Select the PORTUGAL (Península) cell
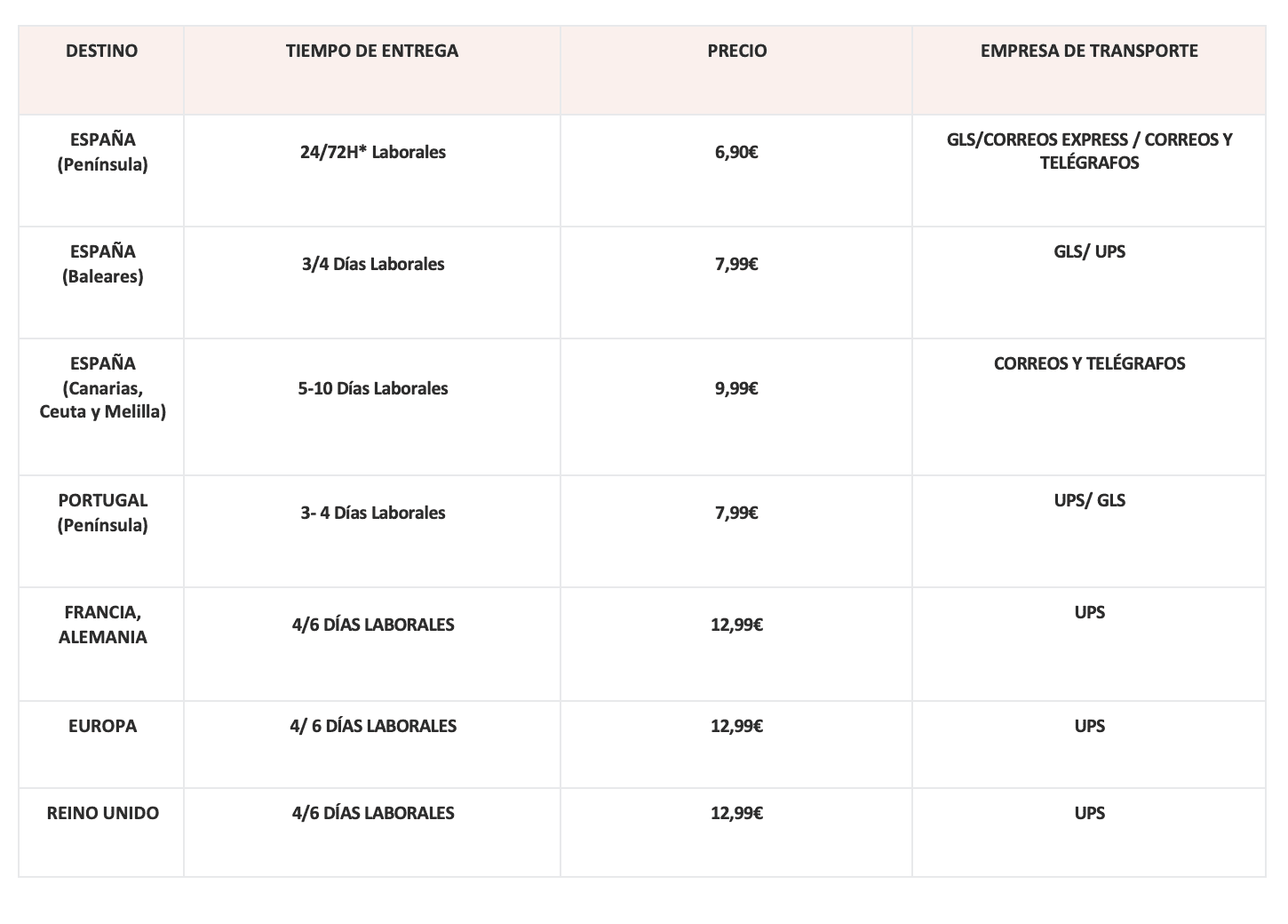 (101, 531)
